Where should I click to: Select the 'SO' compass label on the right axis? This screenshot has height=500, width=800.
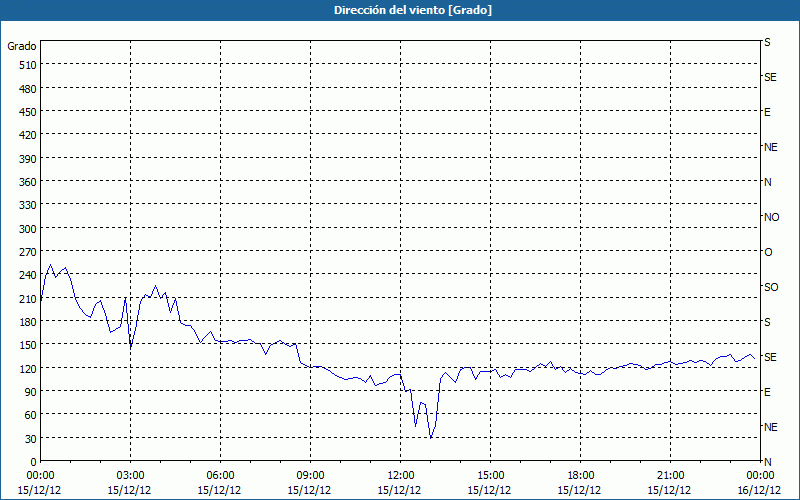point(771,287)
